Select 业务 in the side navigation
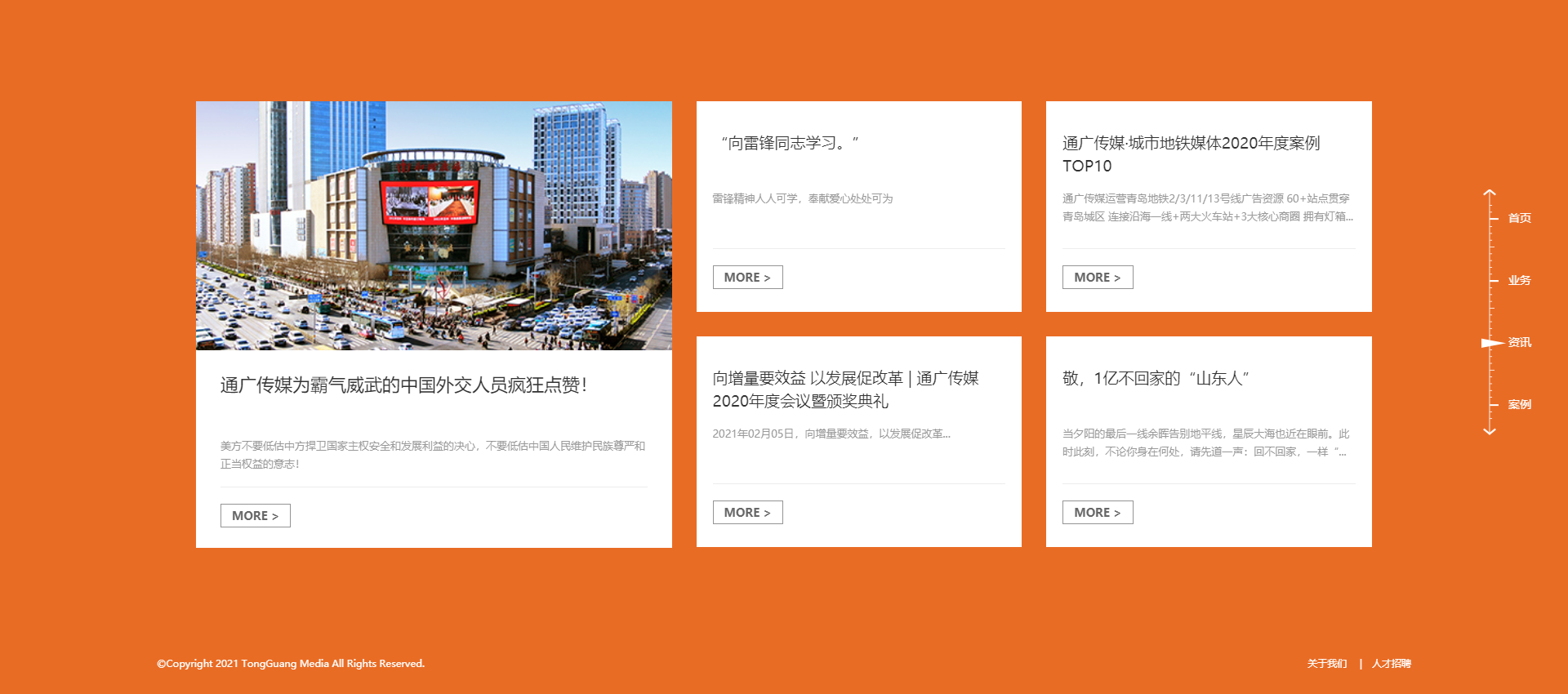 point(1519,280)
